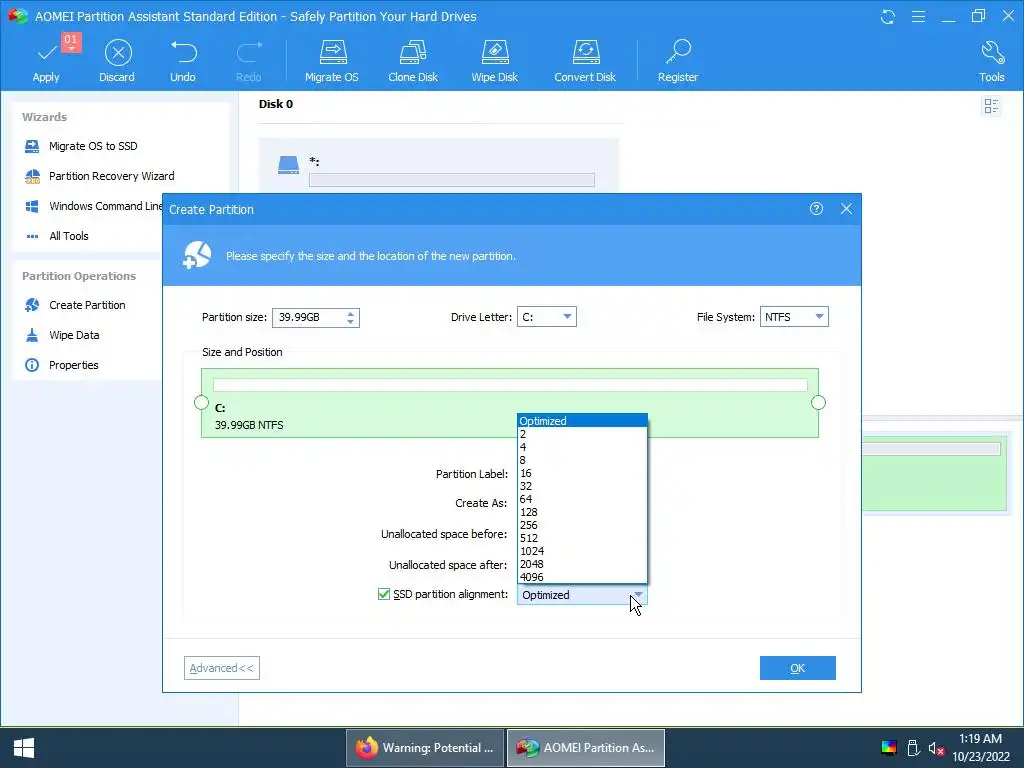Select the Disk 0 unallocated disk entry

point(439,167)
